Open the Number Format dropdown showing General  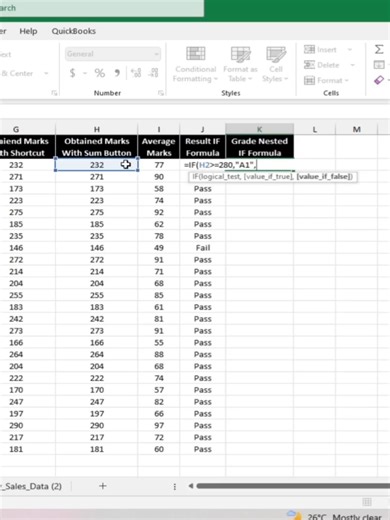(x=113, y=54)
